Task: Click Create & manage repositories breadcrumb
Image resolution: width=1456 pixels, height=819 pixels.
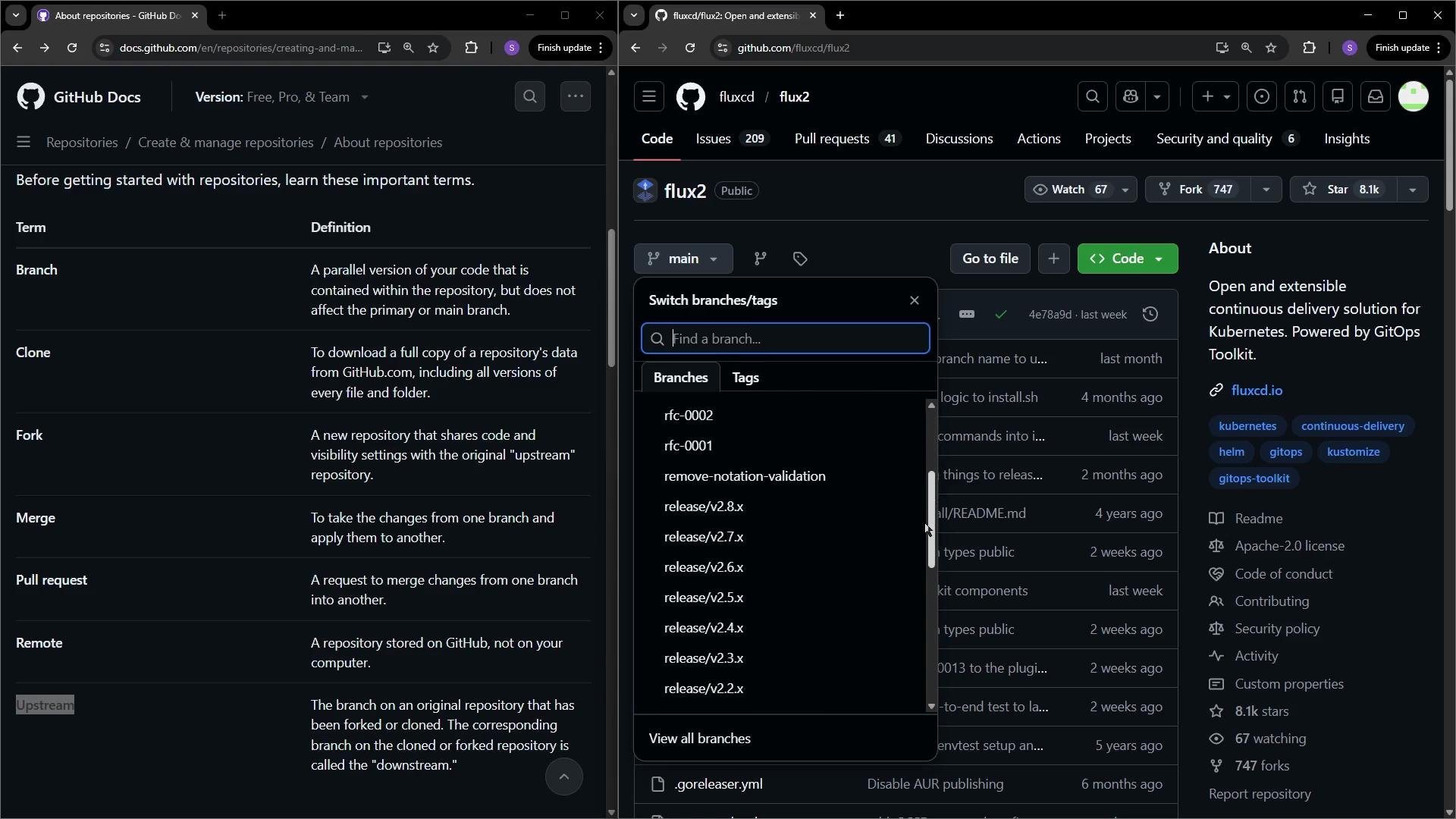Action: 225,143
